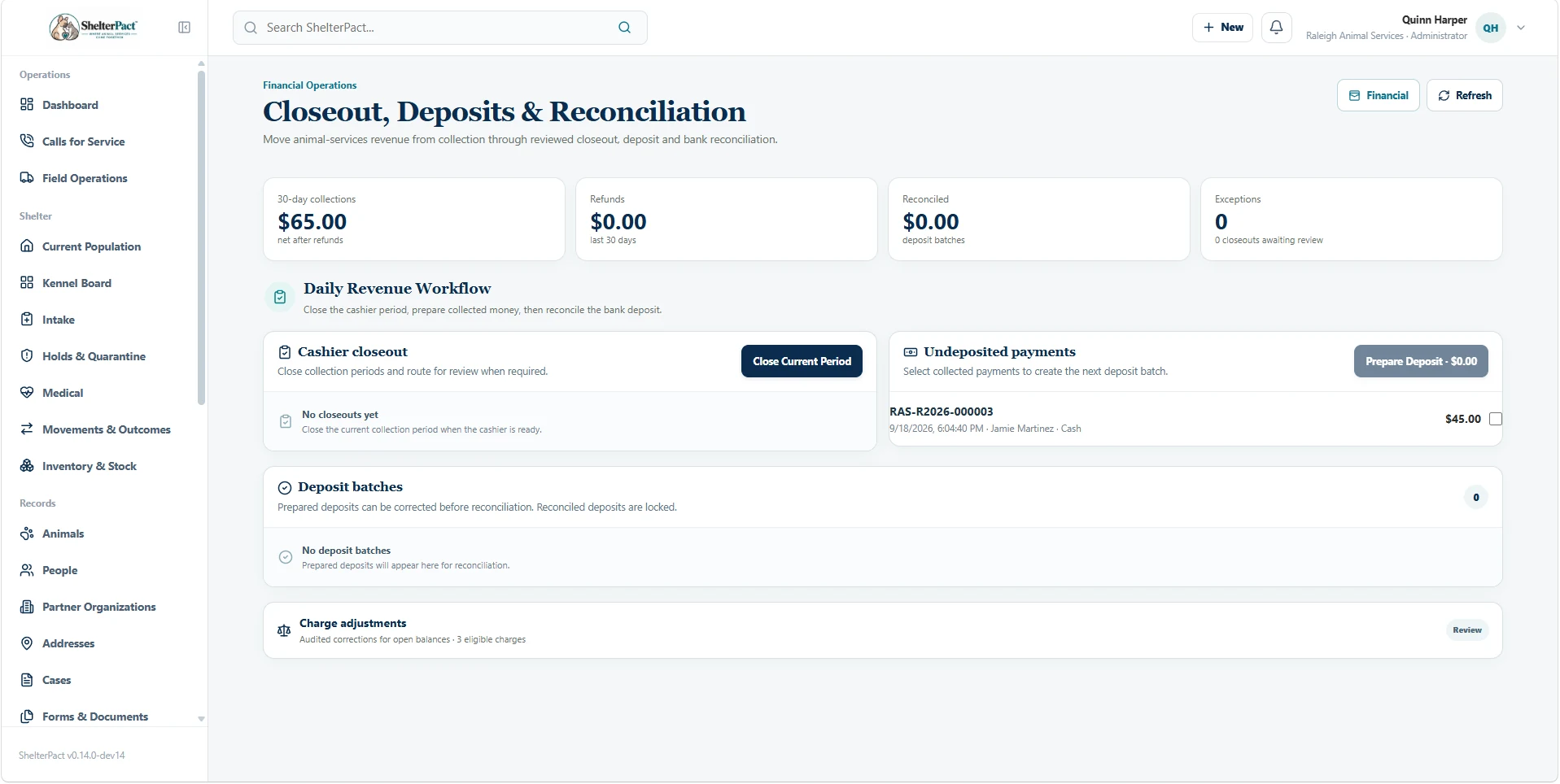Click ShelterPact v0.14.0-dev14 version text
This screenshot has height=784, width=1560.
(x=72, y=756)
